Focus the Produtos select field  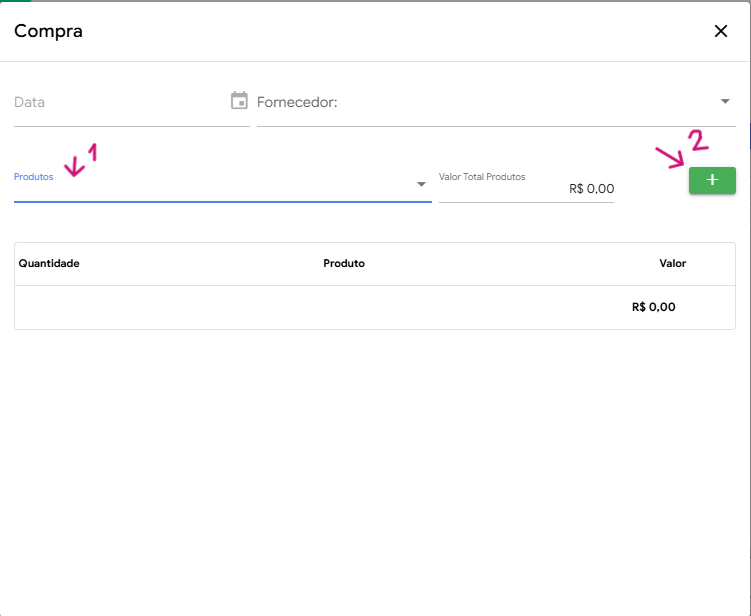click(210, 187)
